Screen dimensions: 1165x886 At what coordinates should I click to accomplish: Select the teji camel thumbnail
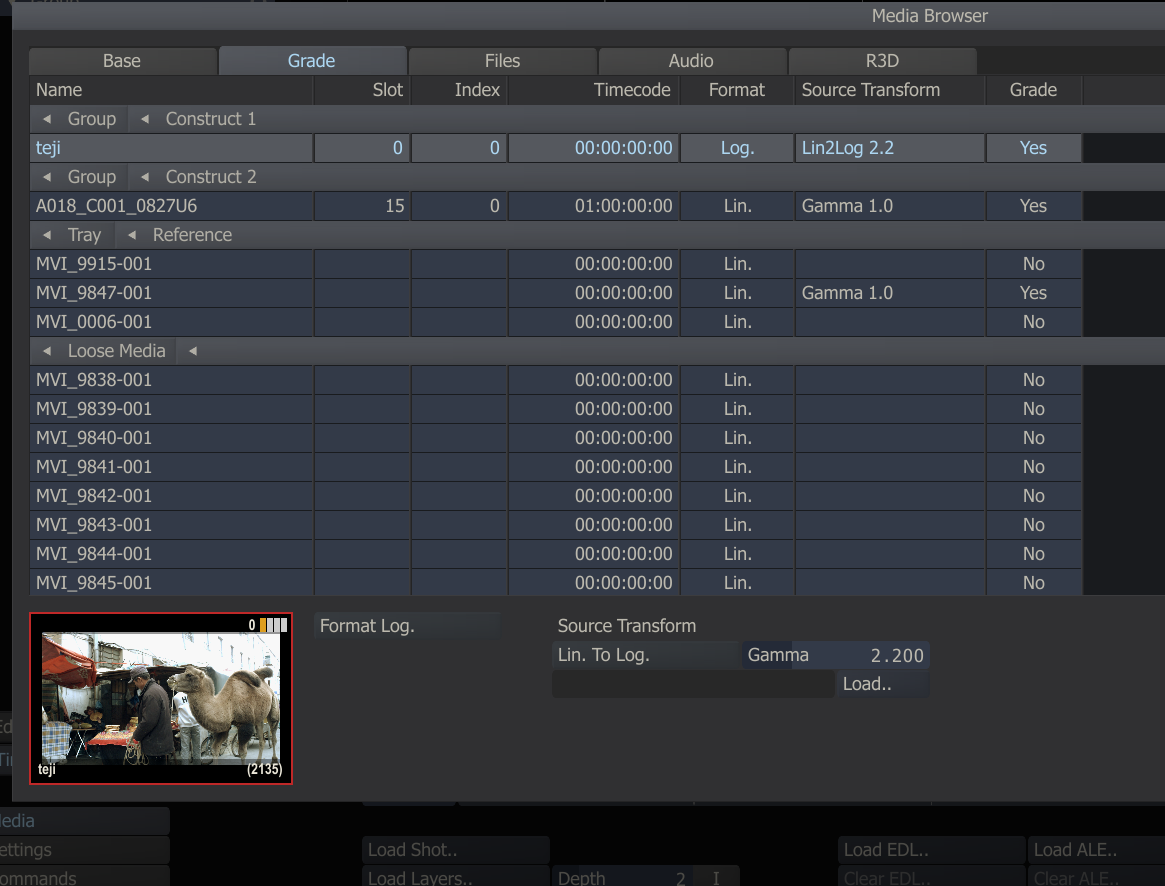(161, 698)
